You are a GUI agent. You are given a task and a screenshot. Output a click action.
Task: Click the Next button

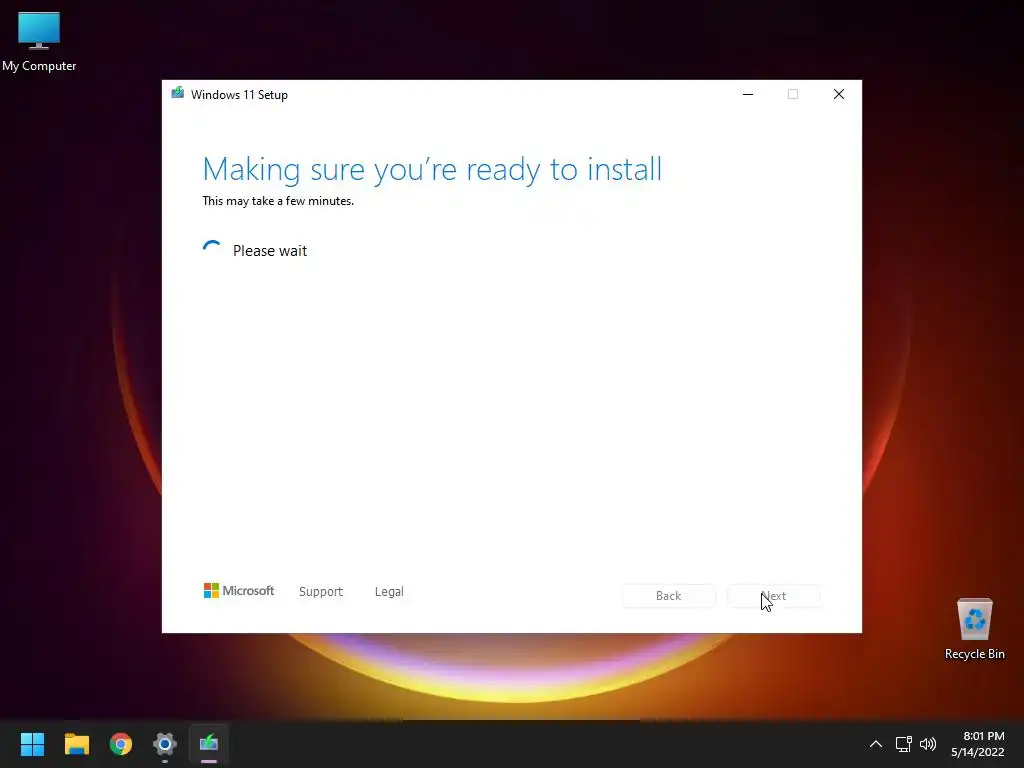click(x=774, y=596)
